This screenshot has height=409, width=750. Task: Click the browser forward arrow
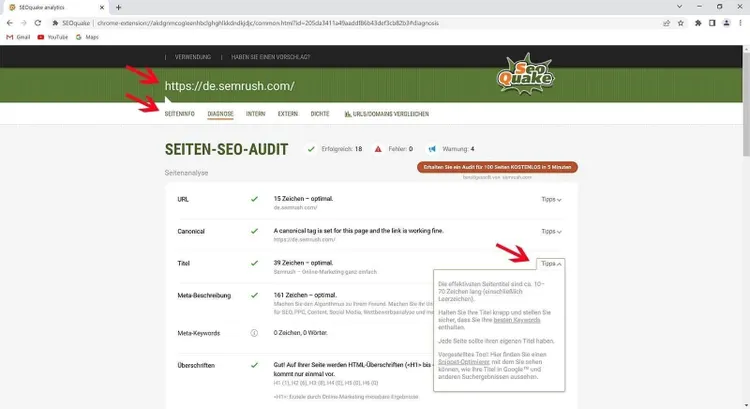tap(23, 23)
